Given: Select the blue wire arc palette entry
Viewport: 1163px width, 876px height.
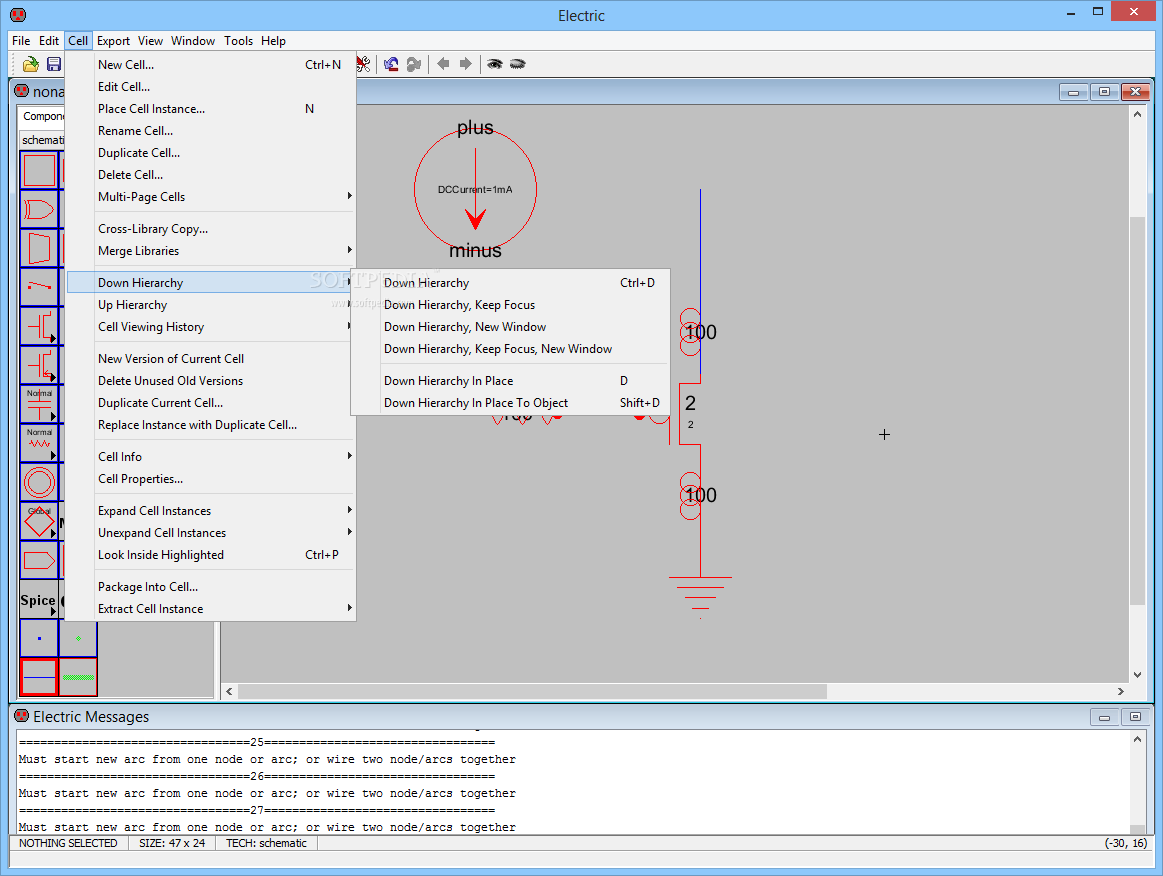Looking at the screenshot, I should [39, 677].
